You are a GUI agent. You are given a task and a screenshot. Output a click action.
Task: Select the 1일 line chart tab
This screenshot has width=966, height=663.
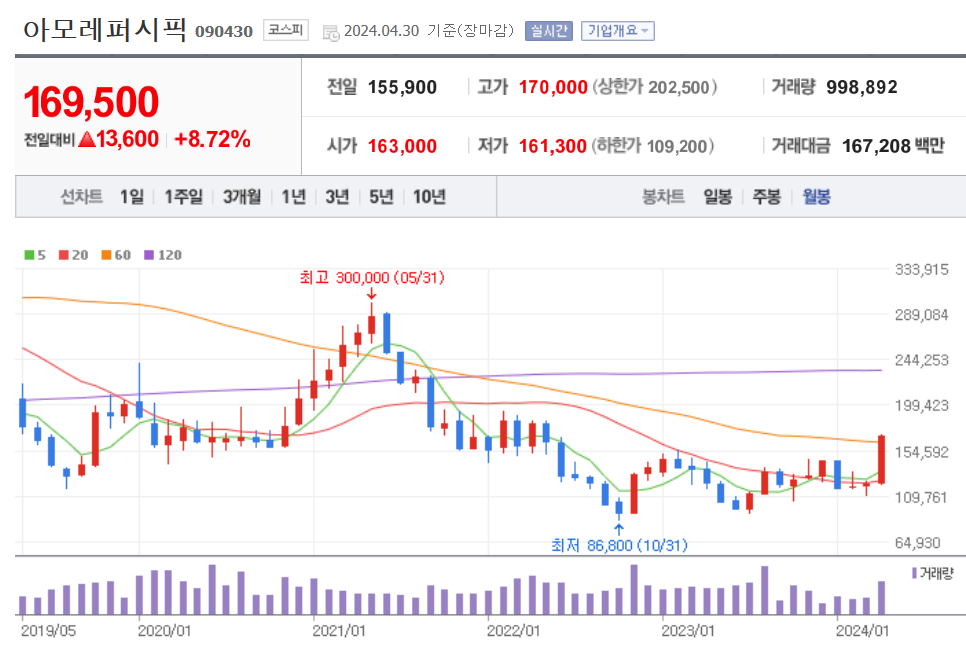[x=132, y=197]
